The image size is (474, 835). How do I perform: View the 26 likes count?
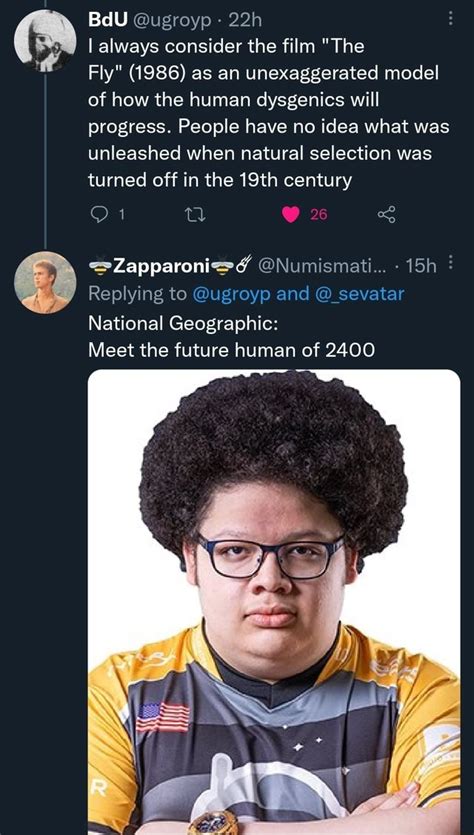318,215
